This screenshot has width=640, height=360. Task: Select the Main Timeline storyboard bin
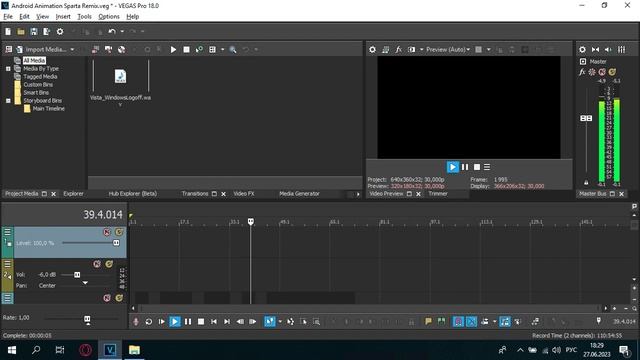tap(48, 109)
